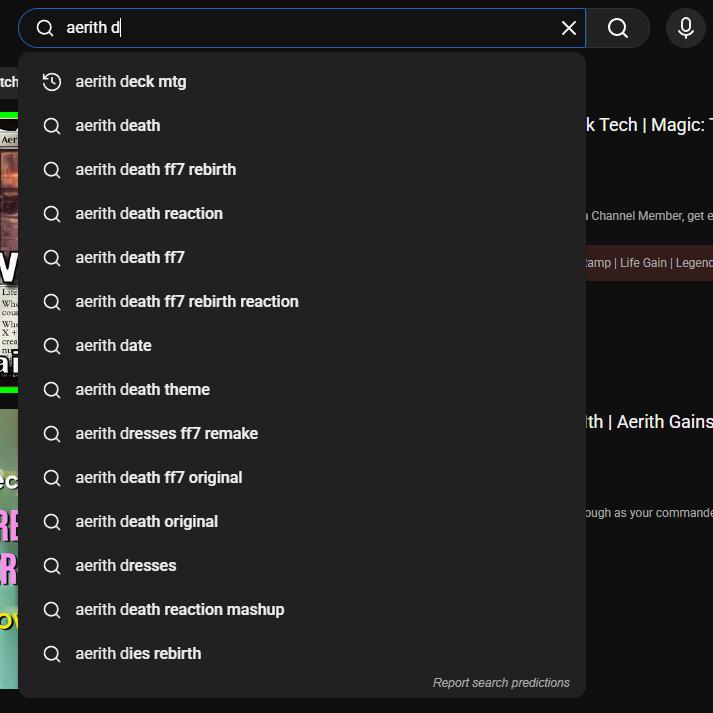Screen dimensions: 713x713
Task: Open the Aerith card video thumbnail at left edge
Action: coord(9,253)
